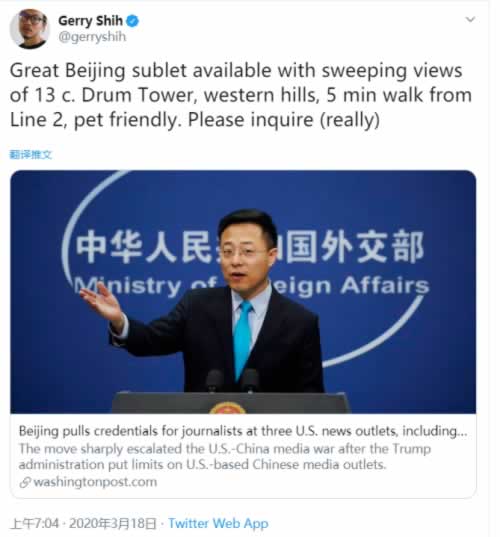Click the national emblem on the podium
Viewport: 500px width, 537px height.
tap(227, 408)
